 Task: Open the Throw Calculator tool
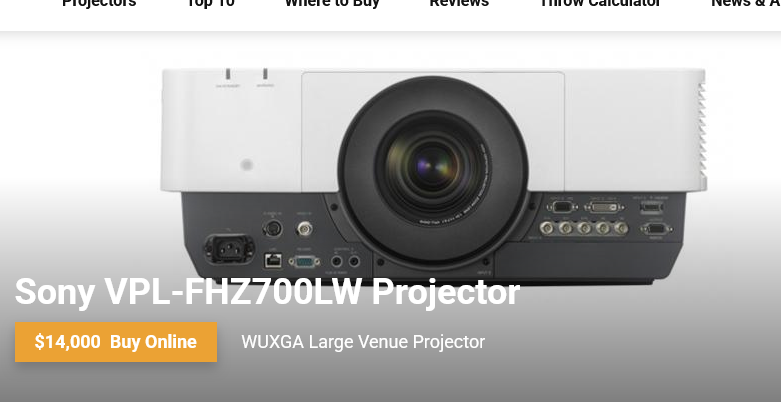[x=600, y=3]
